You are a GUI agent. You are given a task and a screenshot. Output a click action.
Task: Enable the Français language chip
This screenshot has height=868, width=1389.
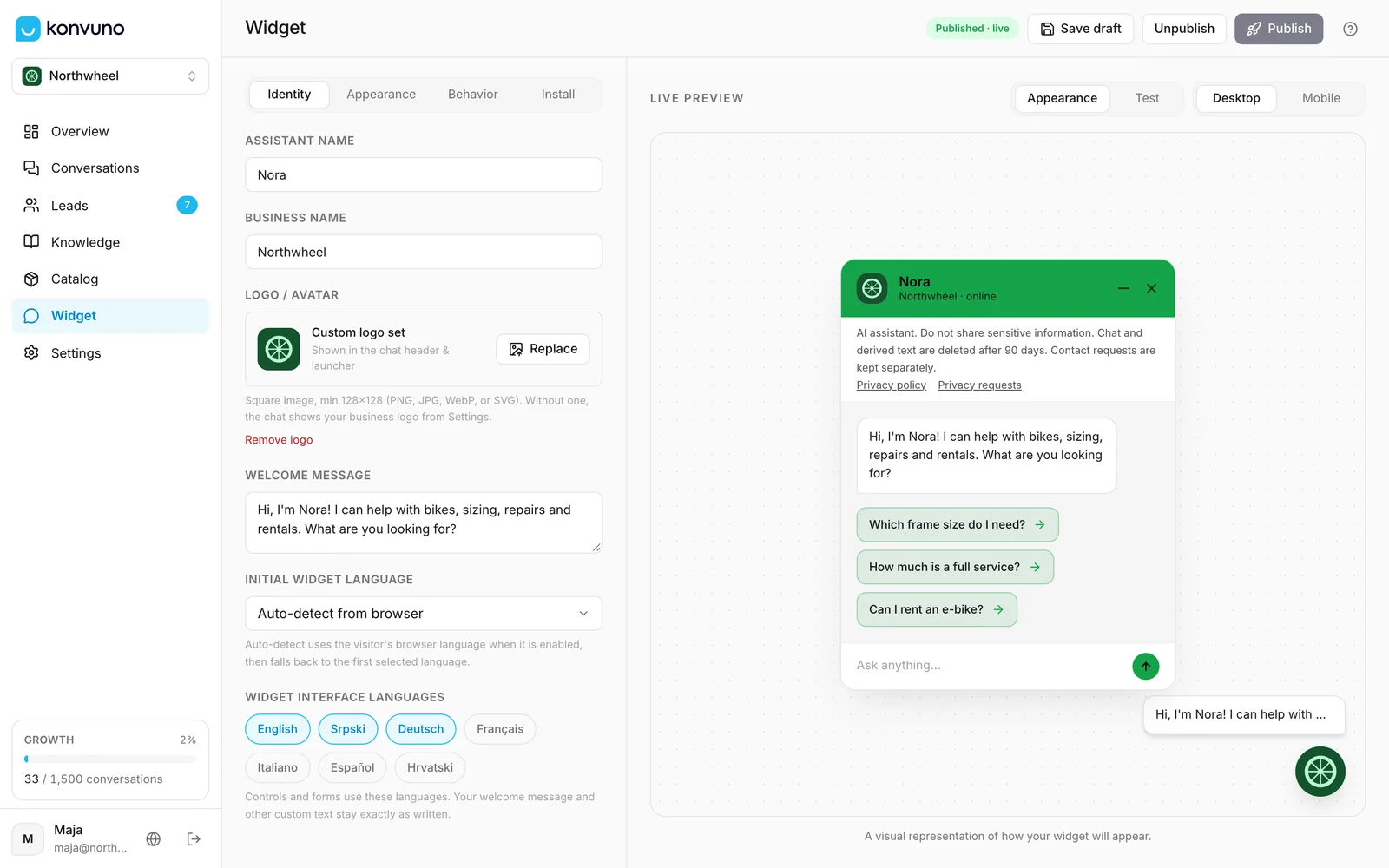tap(500, 729)
